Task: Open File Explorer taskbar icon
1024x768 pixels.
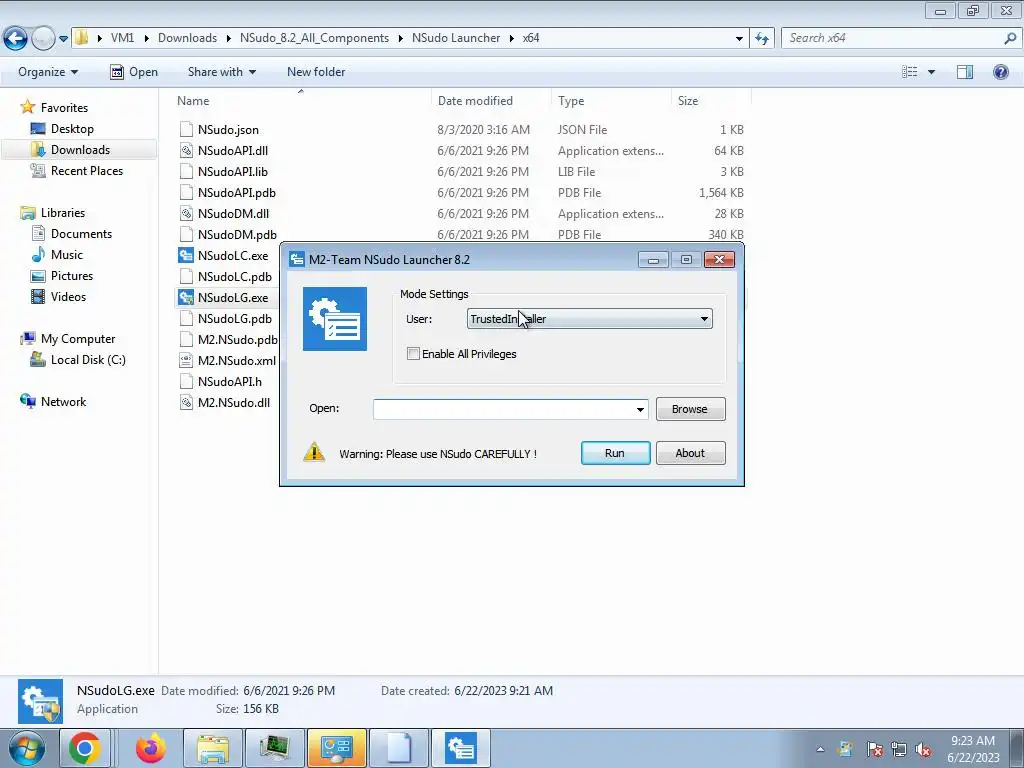Action: [x=213, y=748]
